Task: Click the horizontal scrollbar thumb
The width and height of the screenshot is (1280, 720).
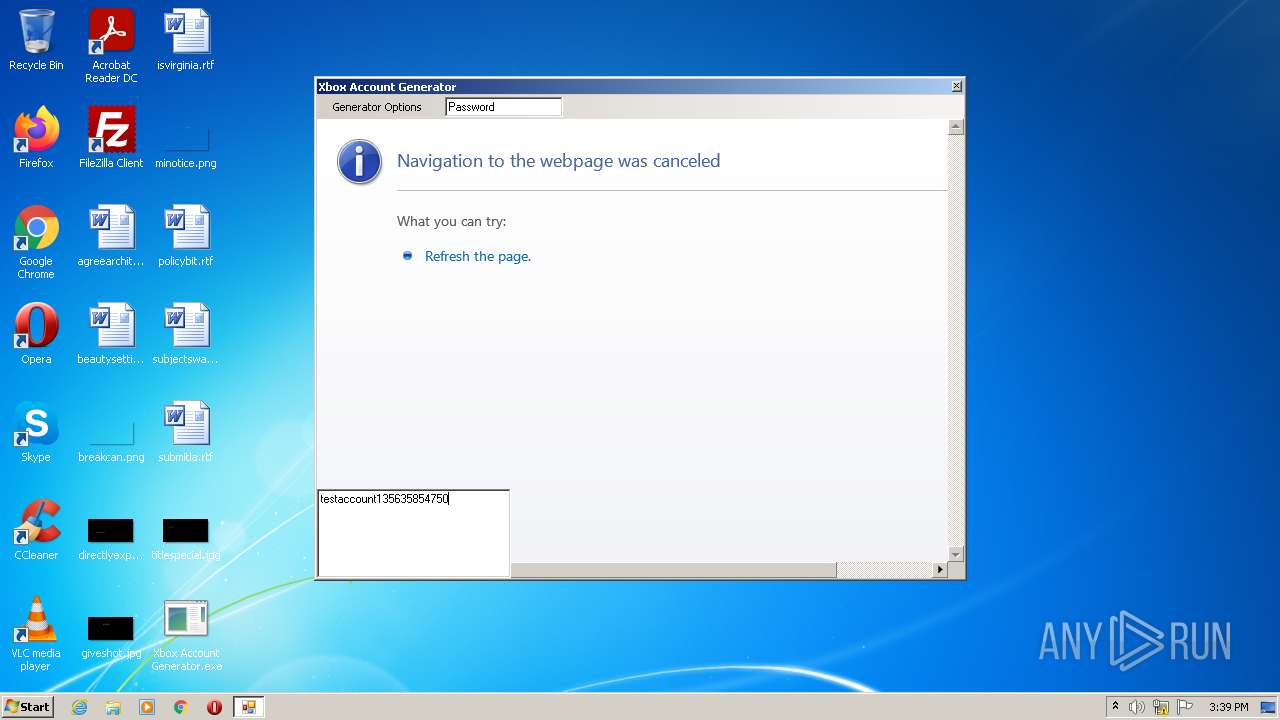Action: point(673,570)
